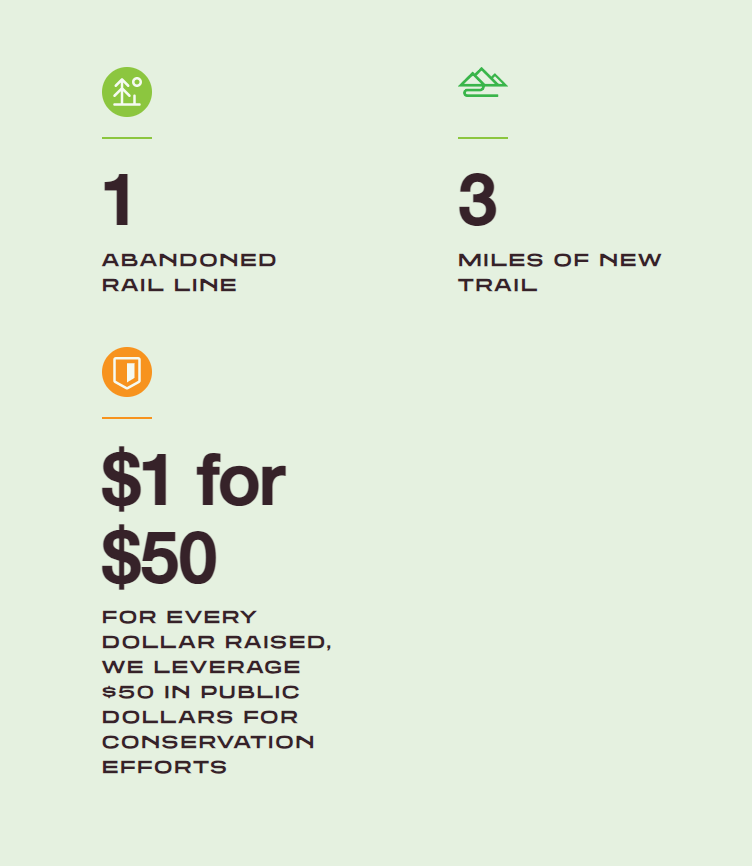Screen dimensions: 752x866
Task: Click the green tree and sun icon
Action: [x=127, y=92]
